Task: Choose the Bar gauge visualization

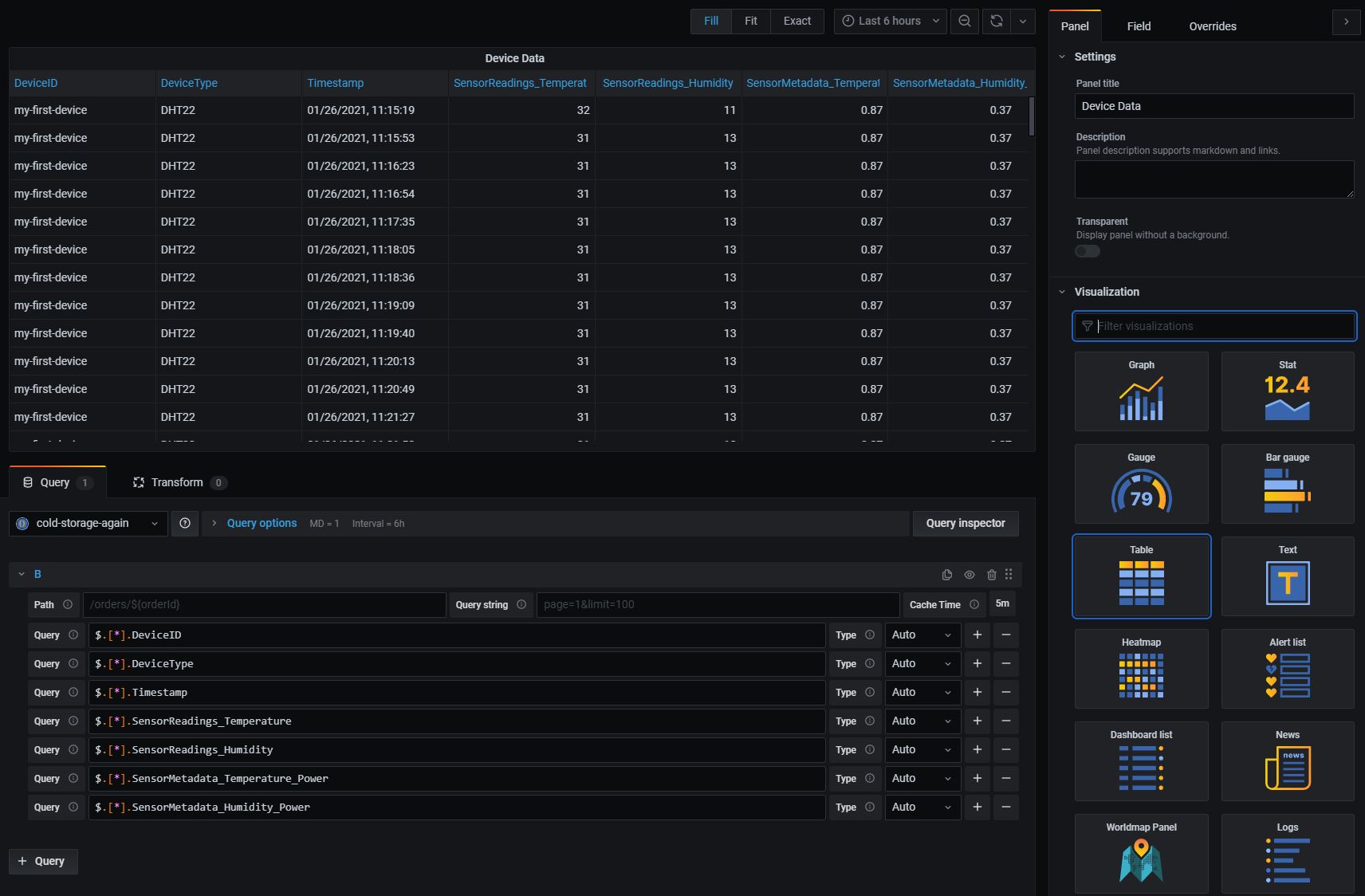Action: coord(1288,484)
